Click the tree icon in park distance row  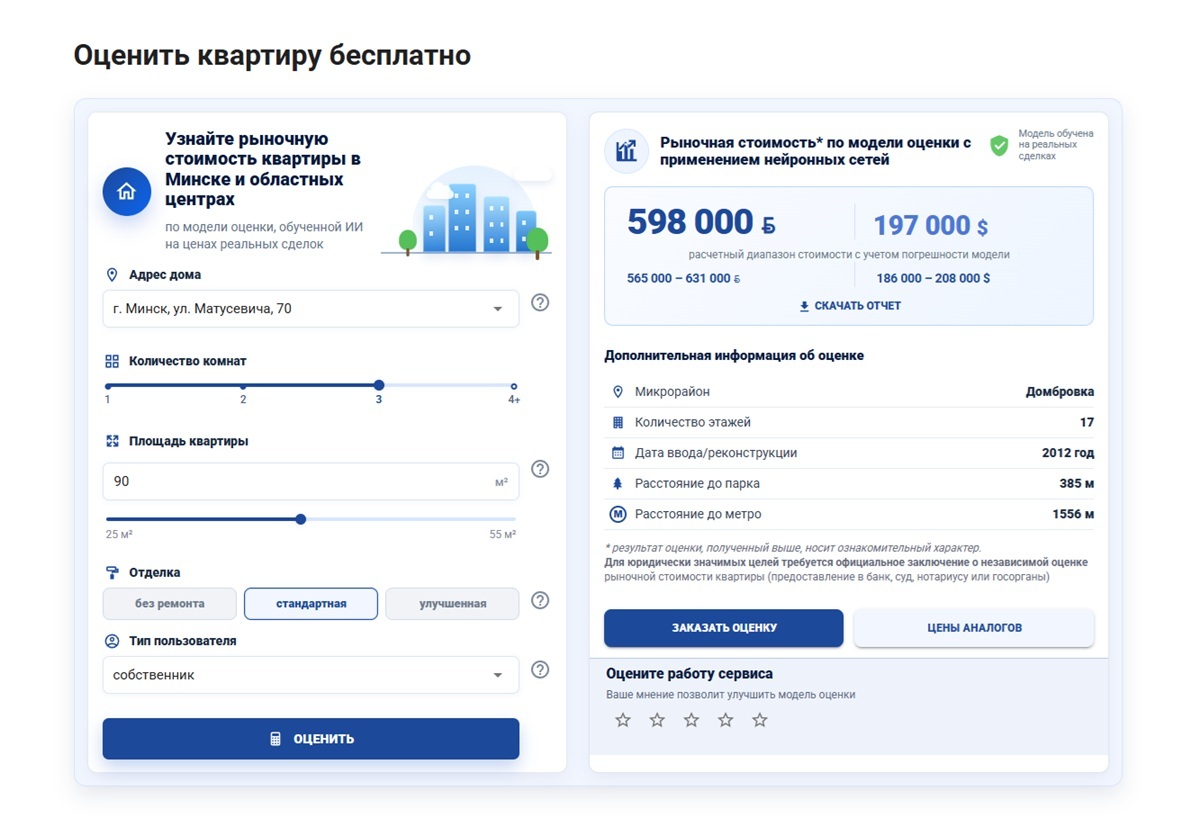[618, 484]
